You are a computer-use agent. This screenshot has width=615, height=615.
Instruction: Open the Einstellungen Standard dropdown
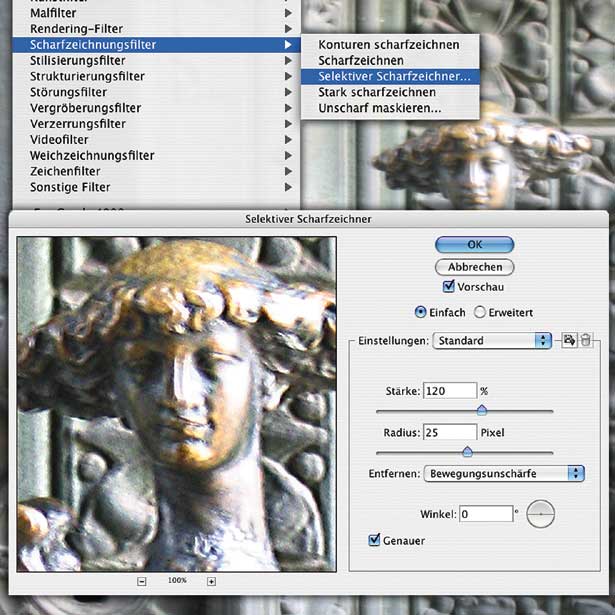[492, 341]
